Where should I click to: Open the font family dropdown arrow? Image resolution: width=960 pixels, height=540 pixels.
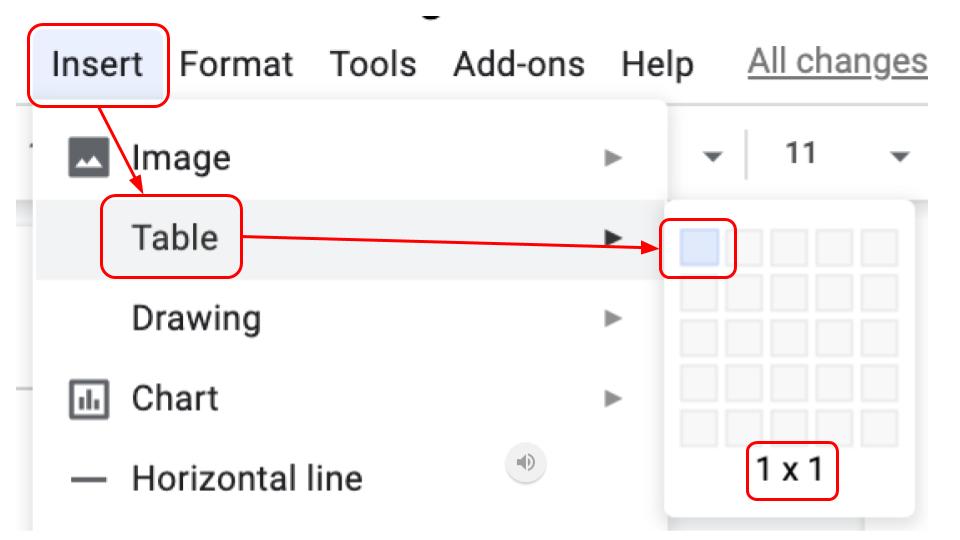(712, 157)
